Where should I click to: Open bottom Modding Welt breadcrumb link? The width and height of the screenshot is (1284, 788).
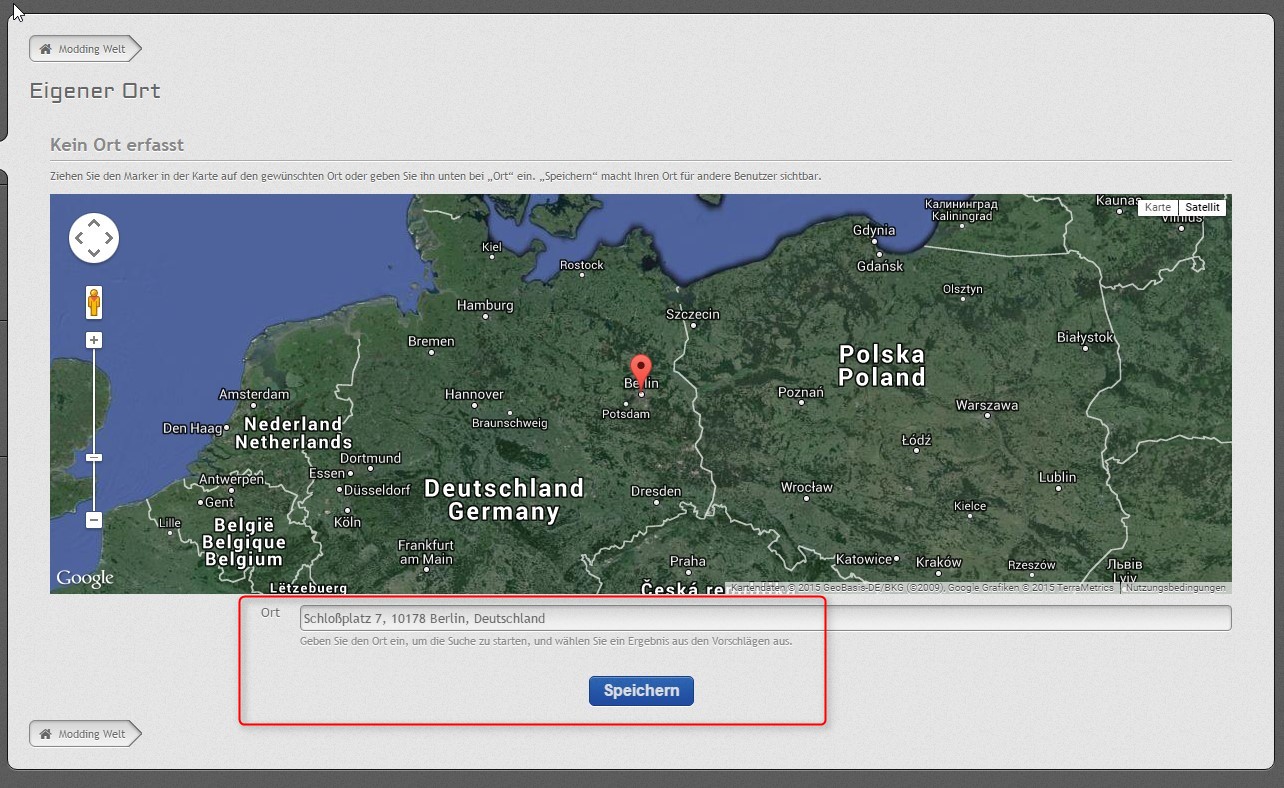[92, 734]
